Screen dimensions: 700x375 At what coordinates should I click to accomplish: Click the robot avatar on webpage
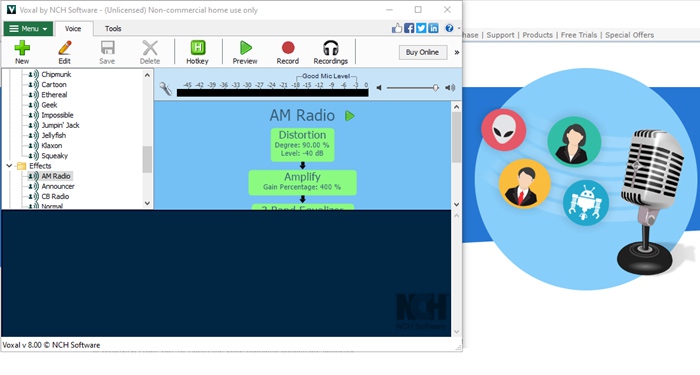click(586, 203)
